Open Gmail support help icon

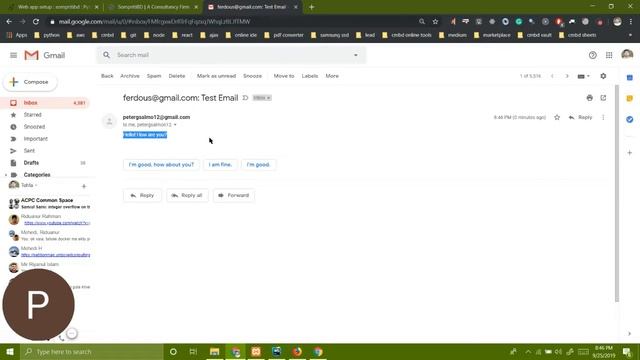pyautogui.click(x=593, y=55)
